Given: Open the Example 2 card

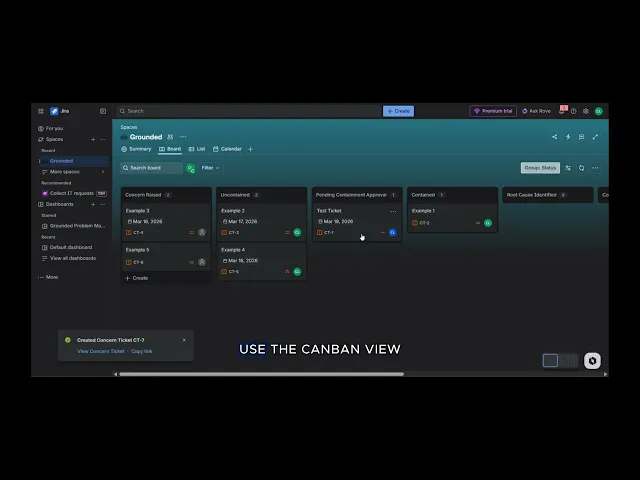Looking at the screenshot, I should tap(262, 222).
